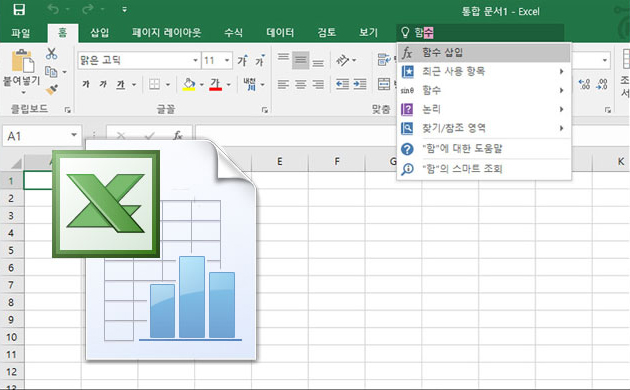Expand the 논리 functions submenu
The height and width of the screenshot is (390, 630).
click(484, 109)
